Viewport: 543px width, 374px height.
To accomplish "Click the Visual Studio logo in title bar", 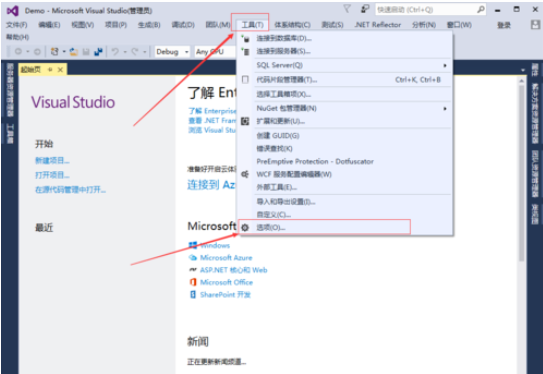I will point(12,11).
